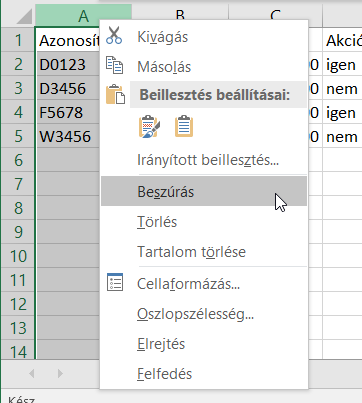
Task: Select column A header
Action: (x=83, y=15)
